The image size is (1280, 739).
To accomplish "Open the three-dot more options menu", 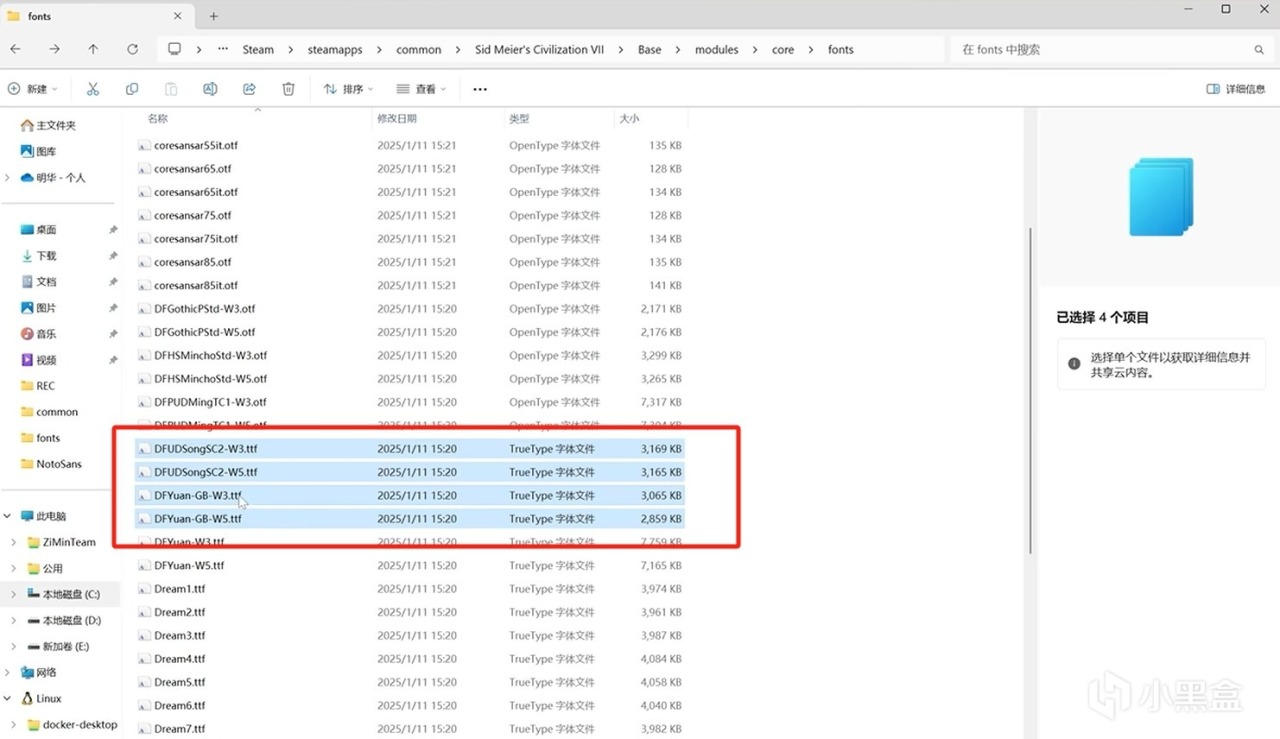I will (480, 89).
